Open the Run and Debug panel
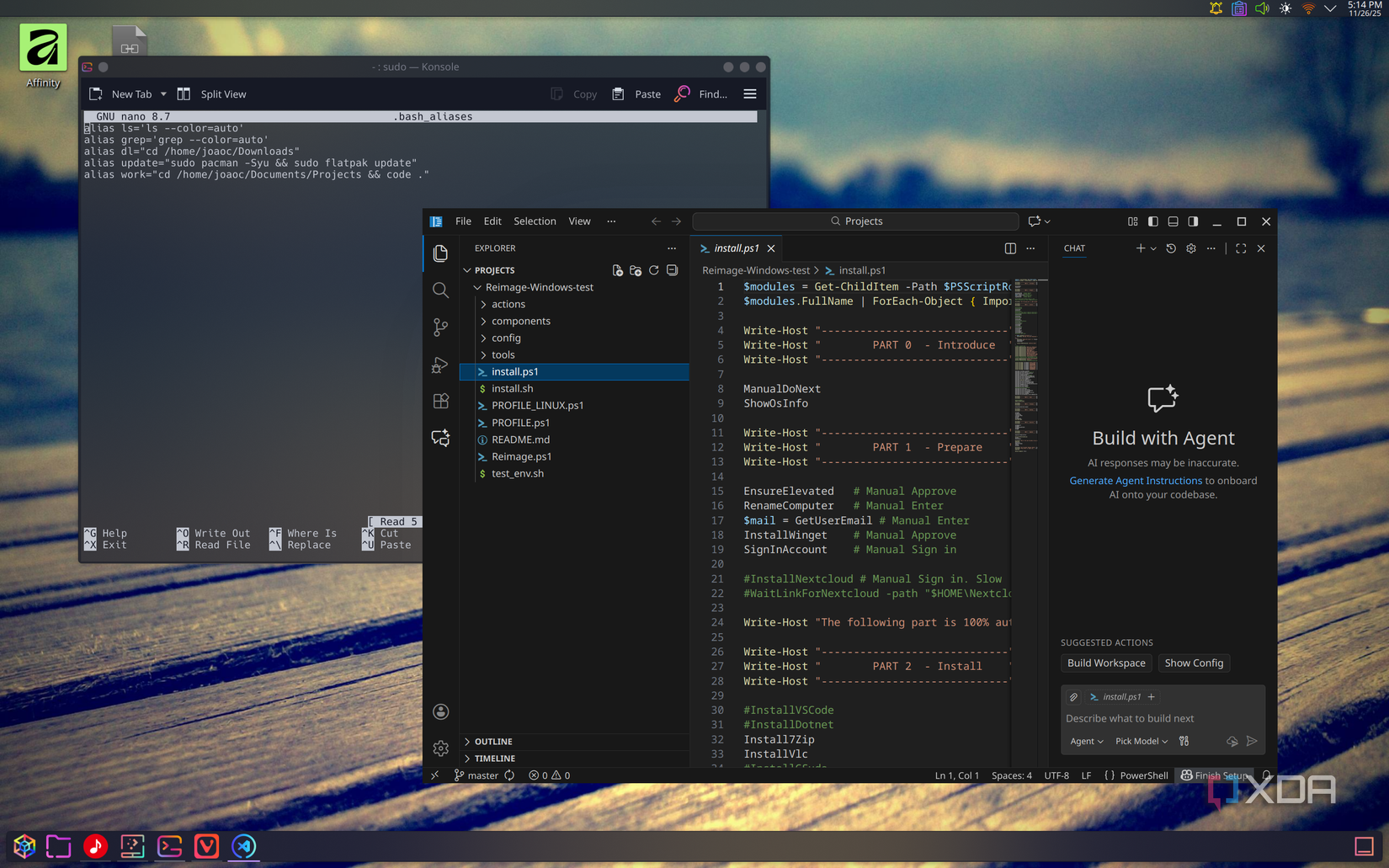 (x=440, y=365)
